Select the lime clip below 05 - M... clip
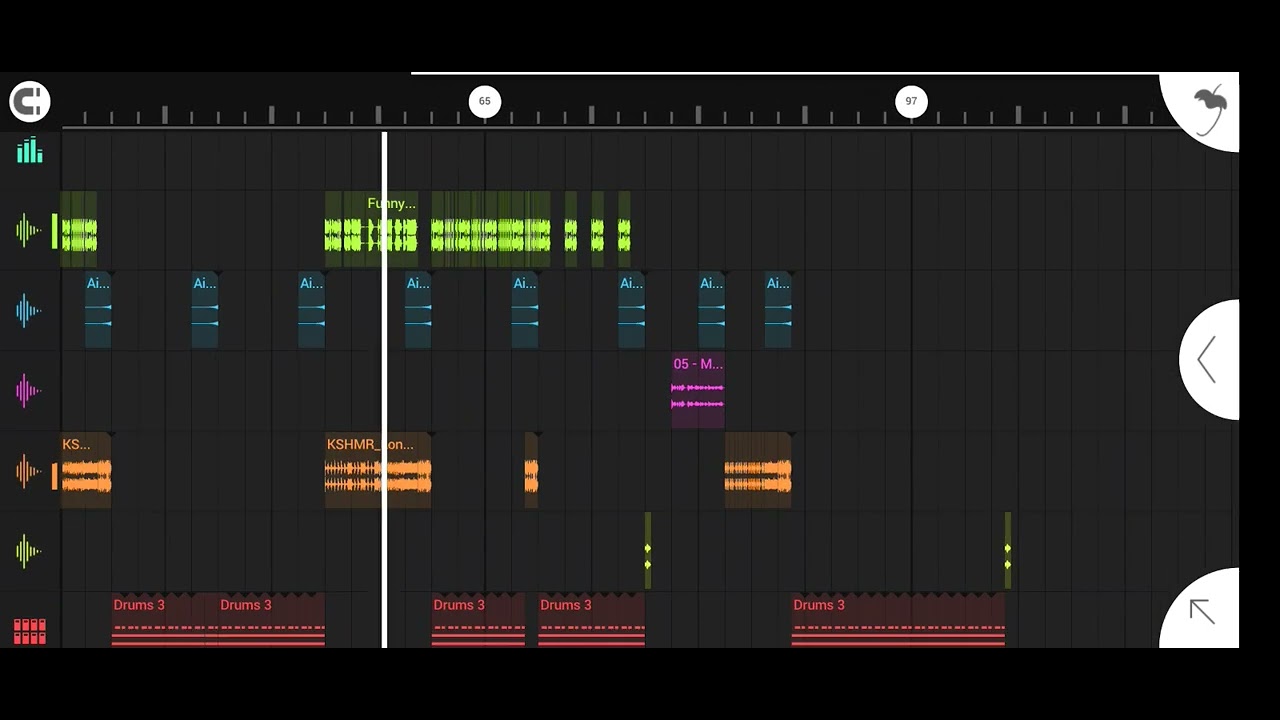This screenshot has width=1280, height=720. (648, 551)
